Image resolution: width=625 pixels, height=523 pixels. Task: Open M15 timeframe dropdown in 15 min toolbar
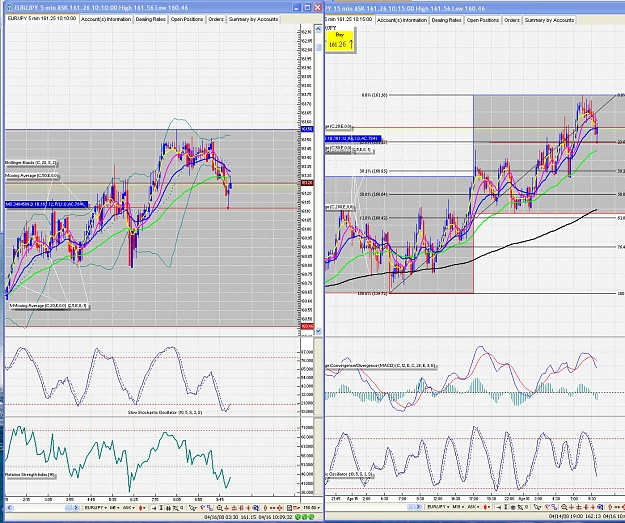[458, 507]
